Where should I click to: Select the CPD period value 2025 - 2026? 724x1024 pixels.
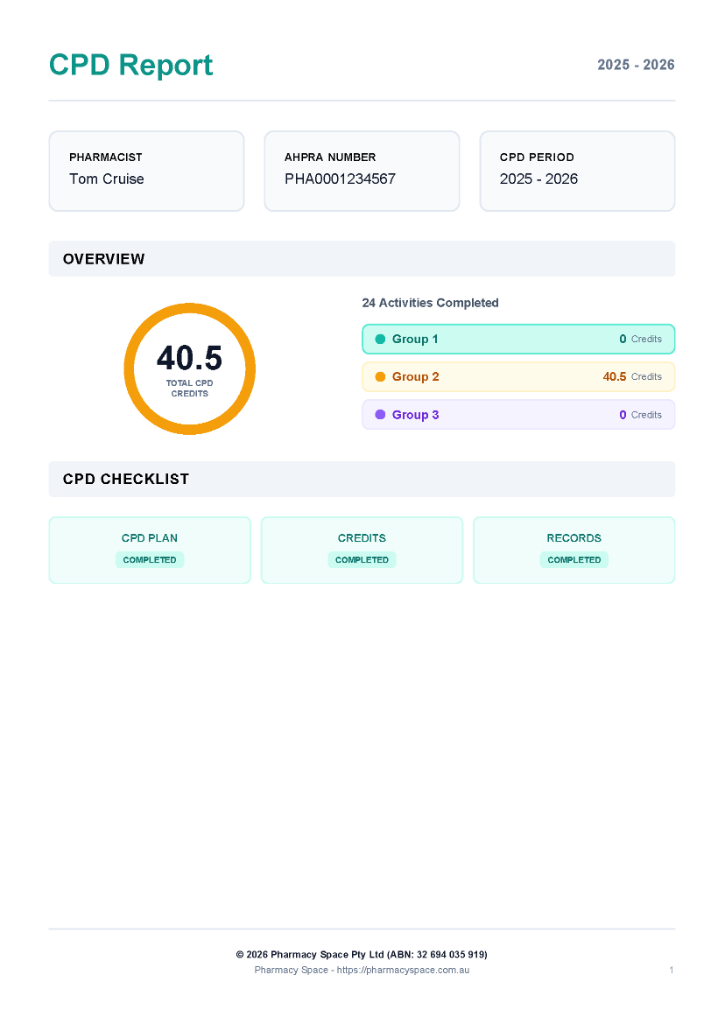coord(539,179)
